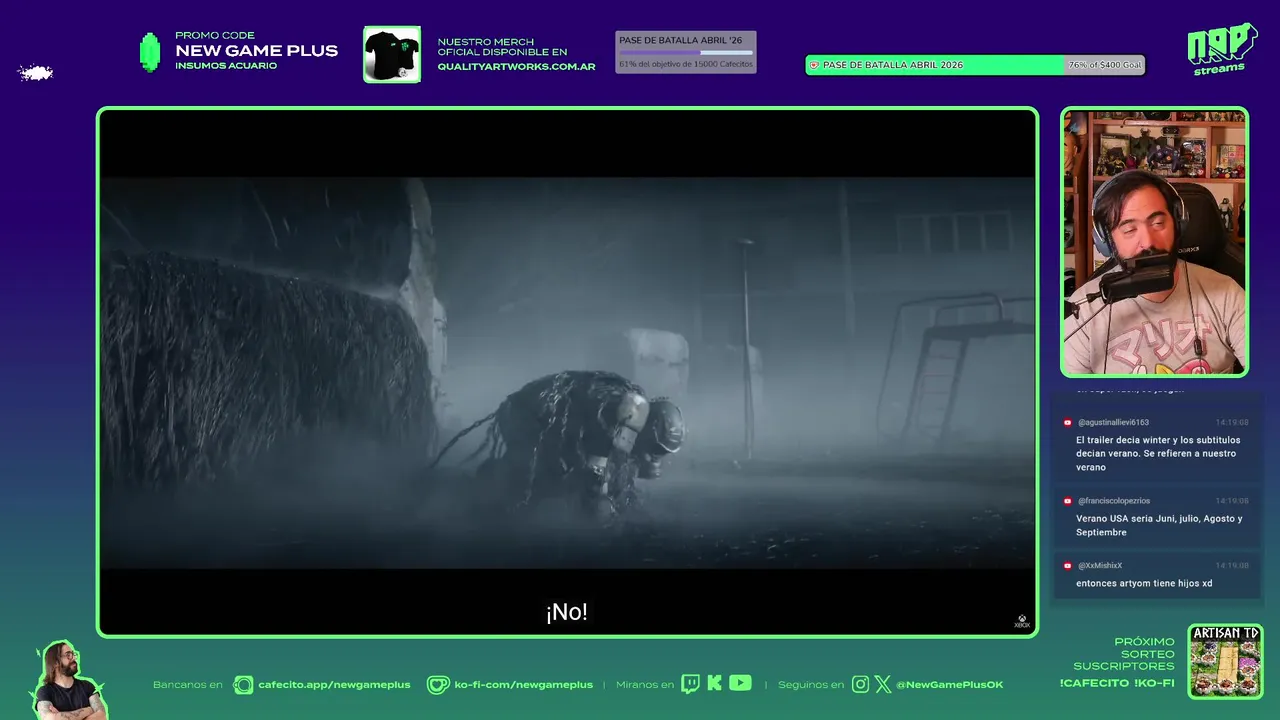Click the PRÓXIMO SORTEO SUSCRIPTORES text
The image size is (1280, 720).
coord(1124,654)
